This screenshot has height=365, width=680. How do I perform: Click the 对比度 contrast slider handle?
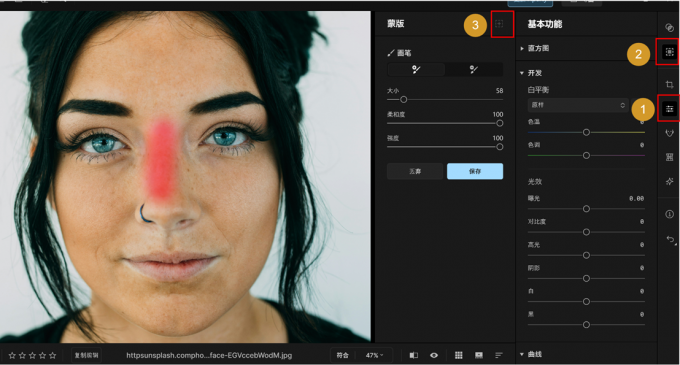tap(586, 232)
